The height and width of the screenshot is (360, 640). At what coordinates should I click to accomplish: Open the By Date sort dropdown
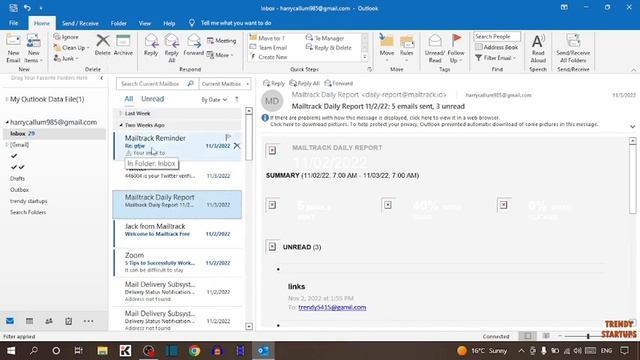click(214, 100)
